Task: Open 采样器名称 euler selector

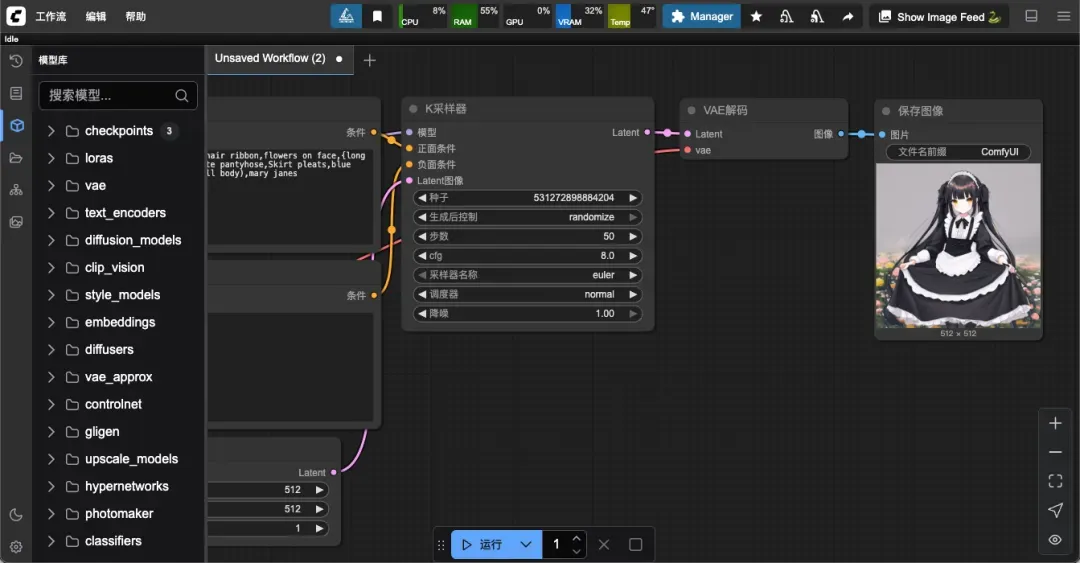Action: pos(528,275)
